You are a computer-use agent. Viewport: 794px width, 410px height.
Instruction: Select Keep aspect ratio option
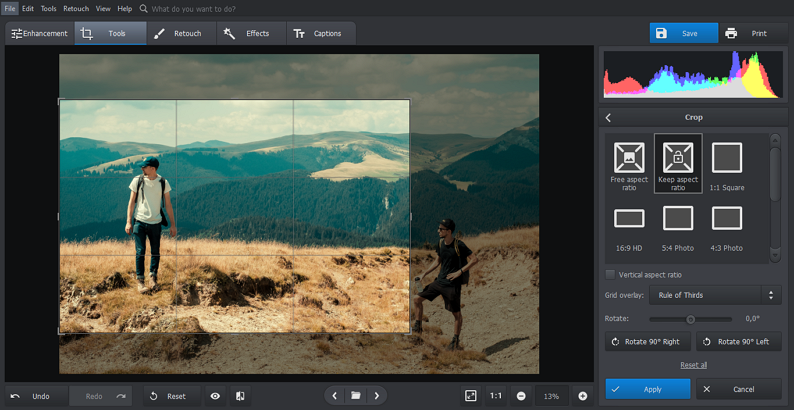pos(678,158)
